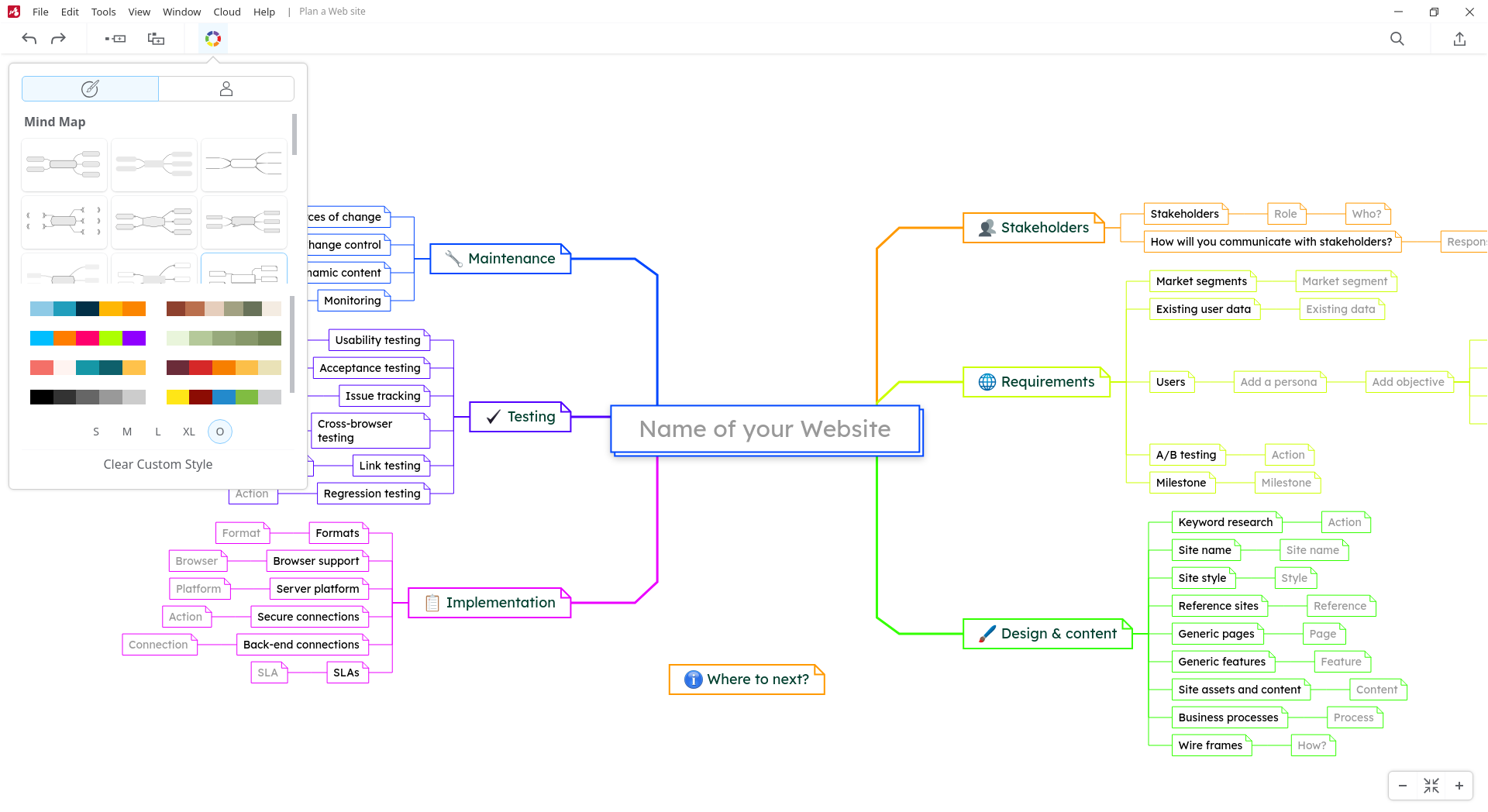Click the fit-to-screen zoom icon
1488x812 pixels.
coord(1431,786)
